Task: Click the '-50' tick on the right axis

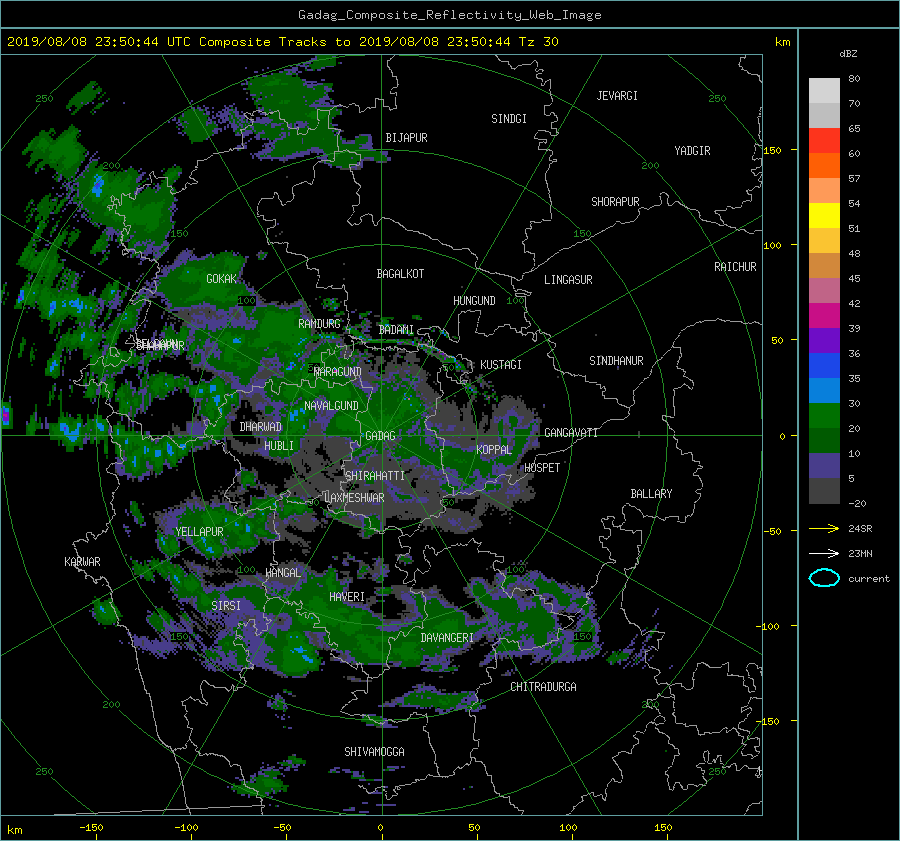Action: [772, 531]
